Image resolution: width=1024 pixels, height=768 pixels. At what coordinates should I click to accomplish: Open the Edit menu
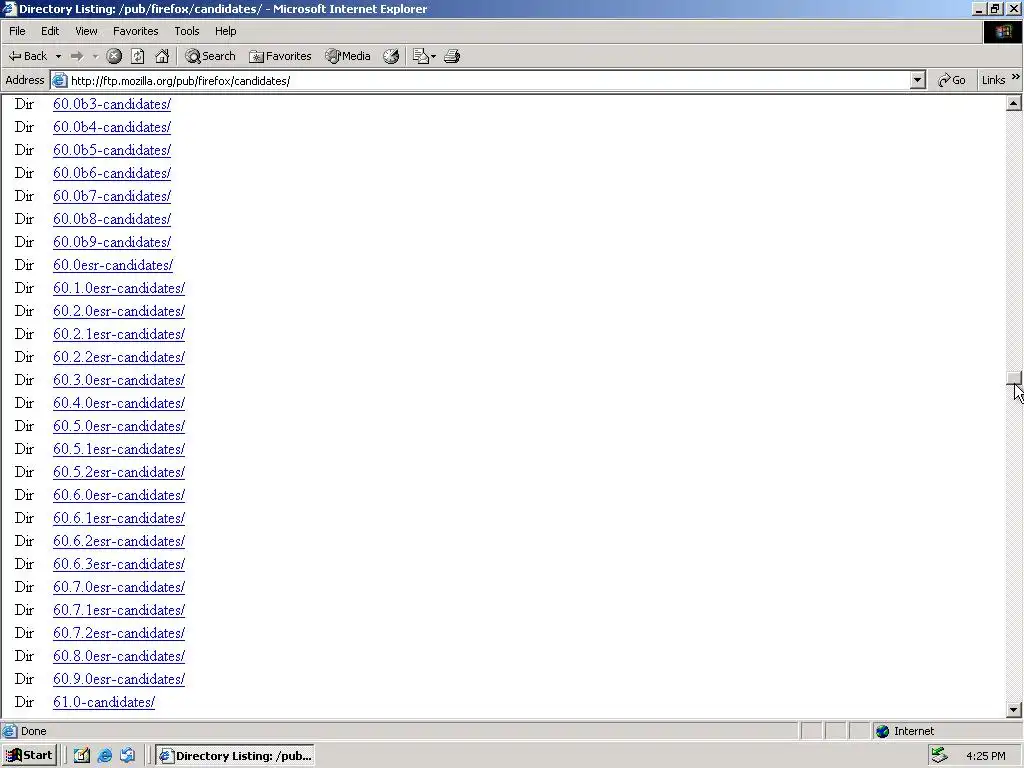[x=50, y=31]
